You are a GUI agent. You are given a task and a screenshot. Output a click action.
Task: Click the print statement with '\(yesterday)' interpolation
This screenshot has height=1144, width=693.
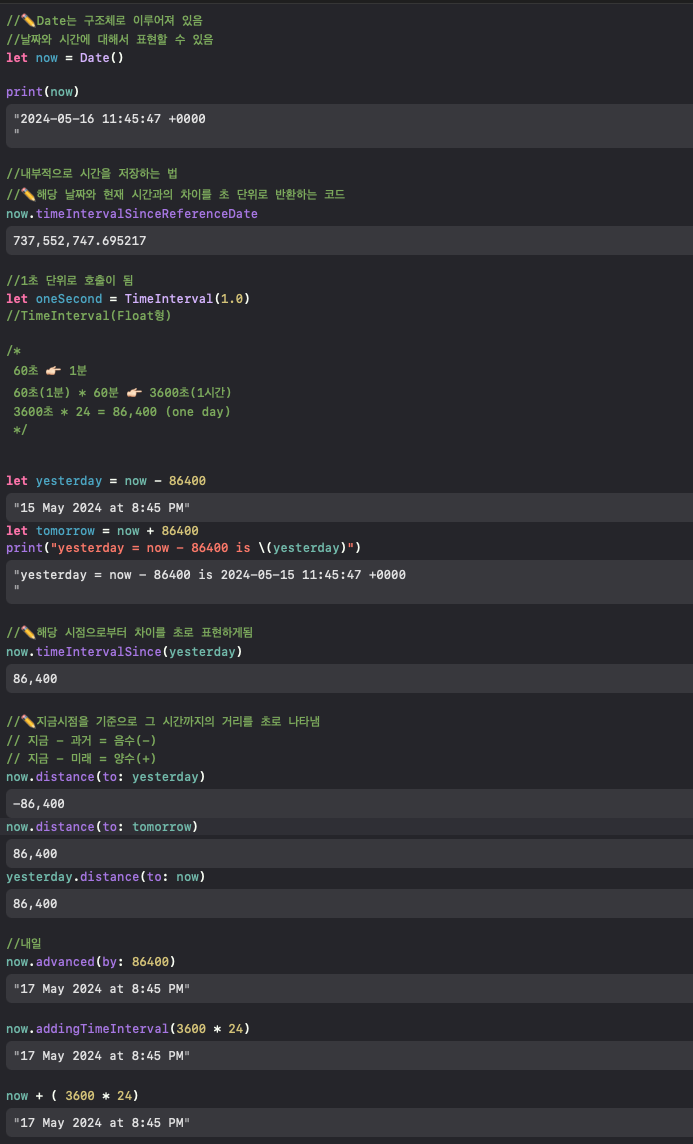point(183,547)
